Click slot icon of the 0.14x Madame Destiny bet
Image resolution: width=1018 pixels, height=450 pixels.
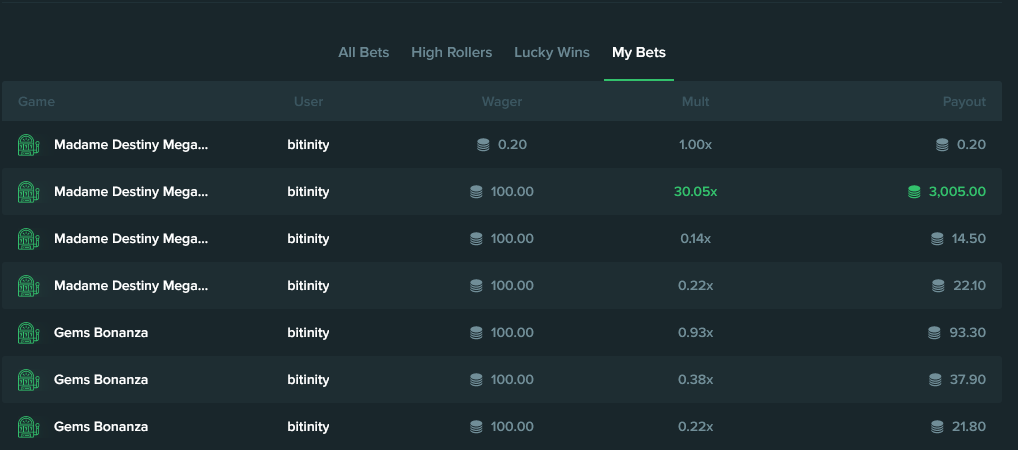[29, 238]
